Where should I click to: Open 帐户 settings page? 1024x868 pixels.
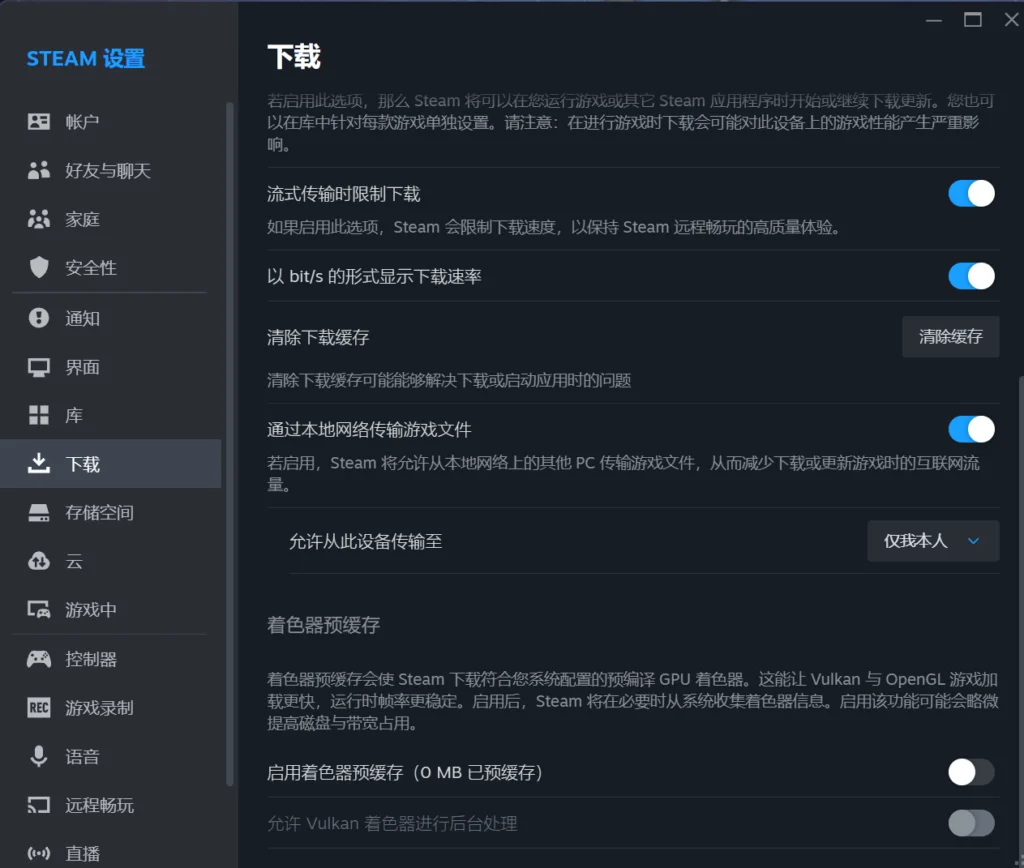pos(110,121)
